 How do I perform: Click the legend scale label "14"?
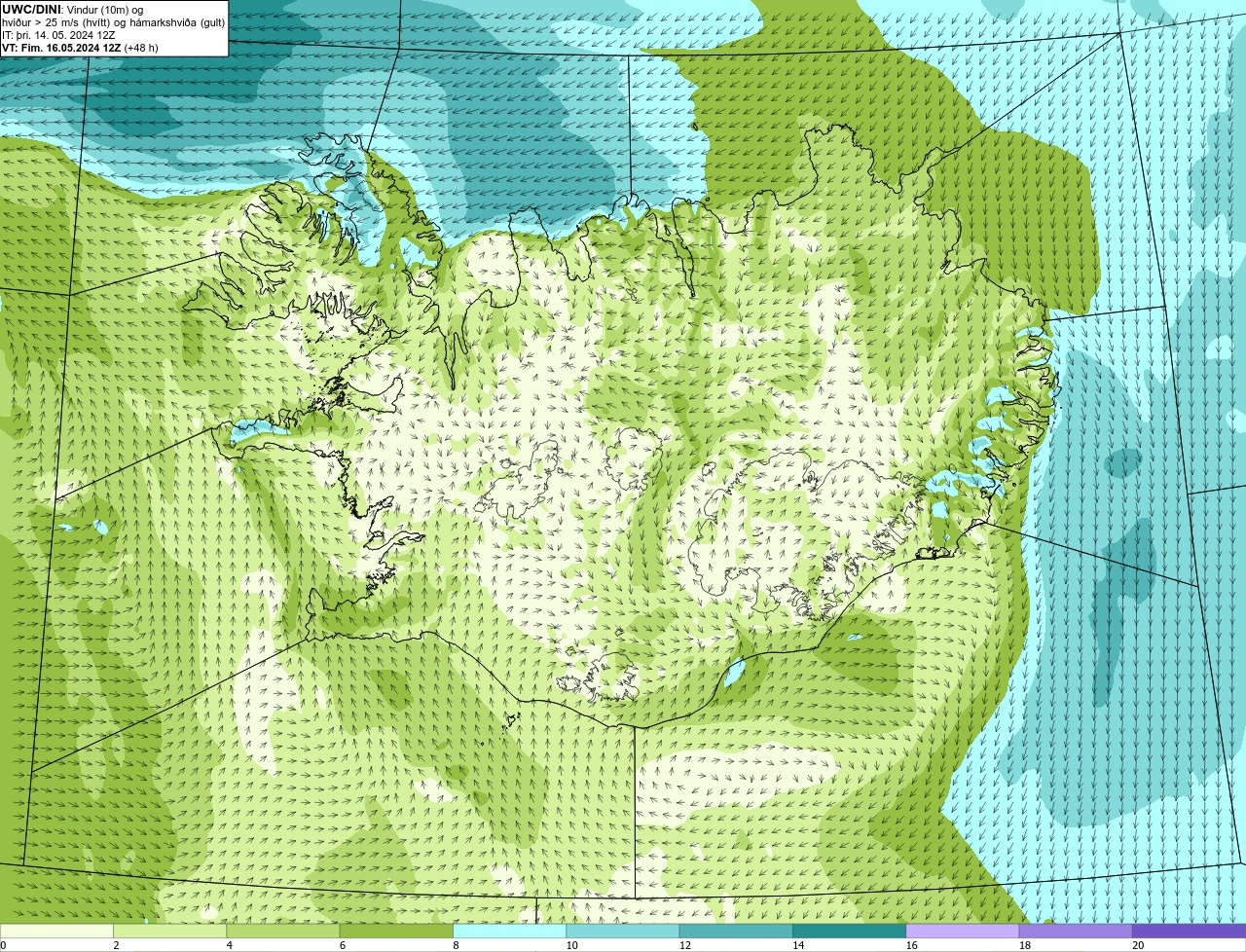click(x=798, y=945)
